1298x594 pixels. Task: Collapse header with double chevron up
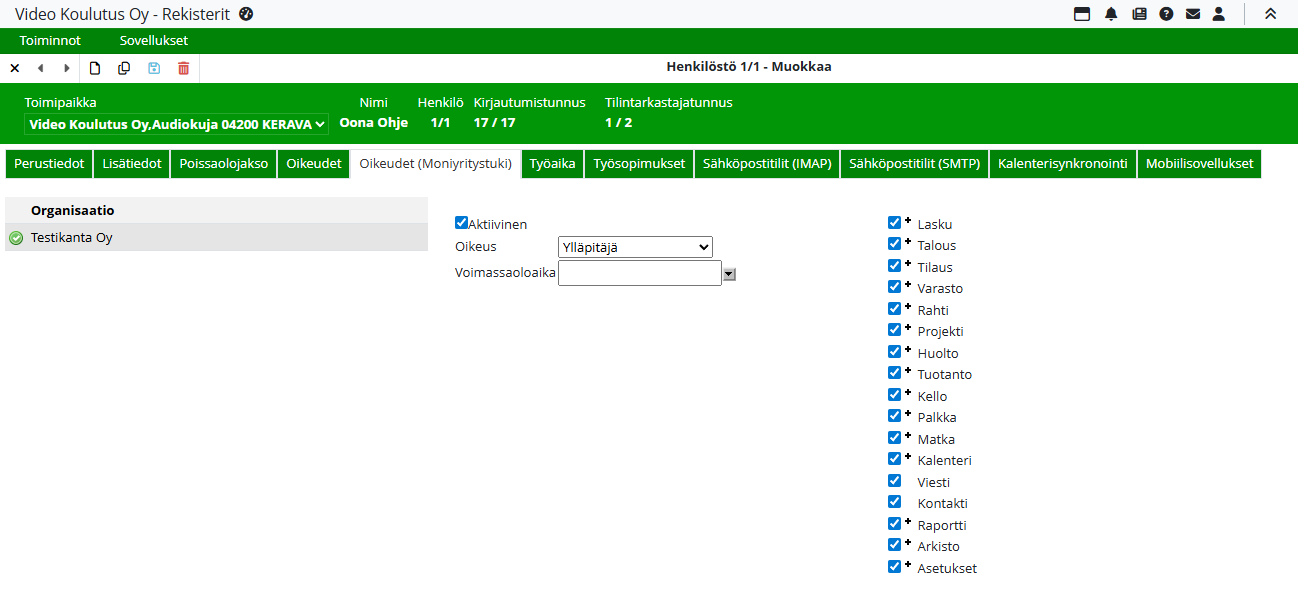point(1270,14)
